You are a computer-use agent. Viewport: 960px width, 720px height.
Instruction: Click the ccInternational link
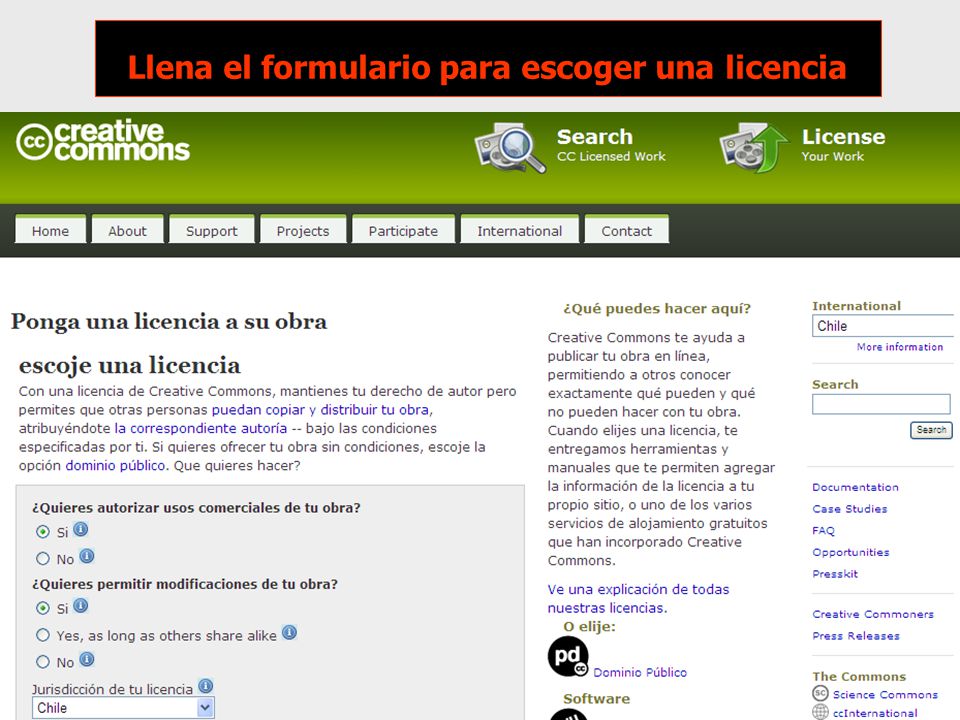pyautogui.click(x=875, y=713)
